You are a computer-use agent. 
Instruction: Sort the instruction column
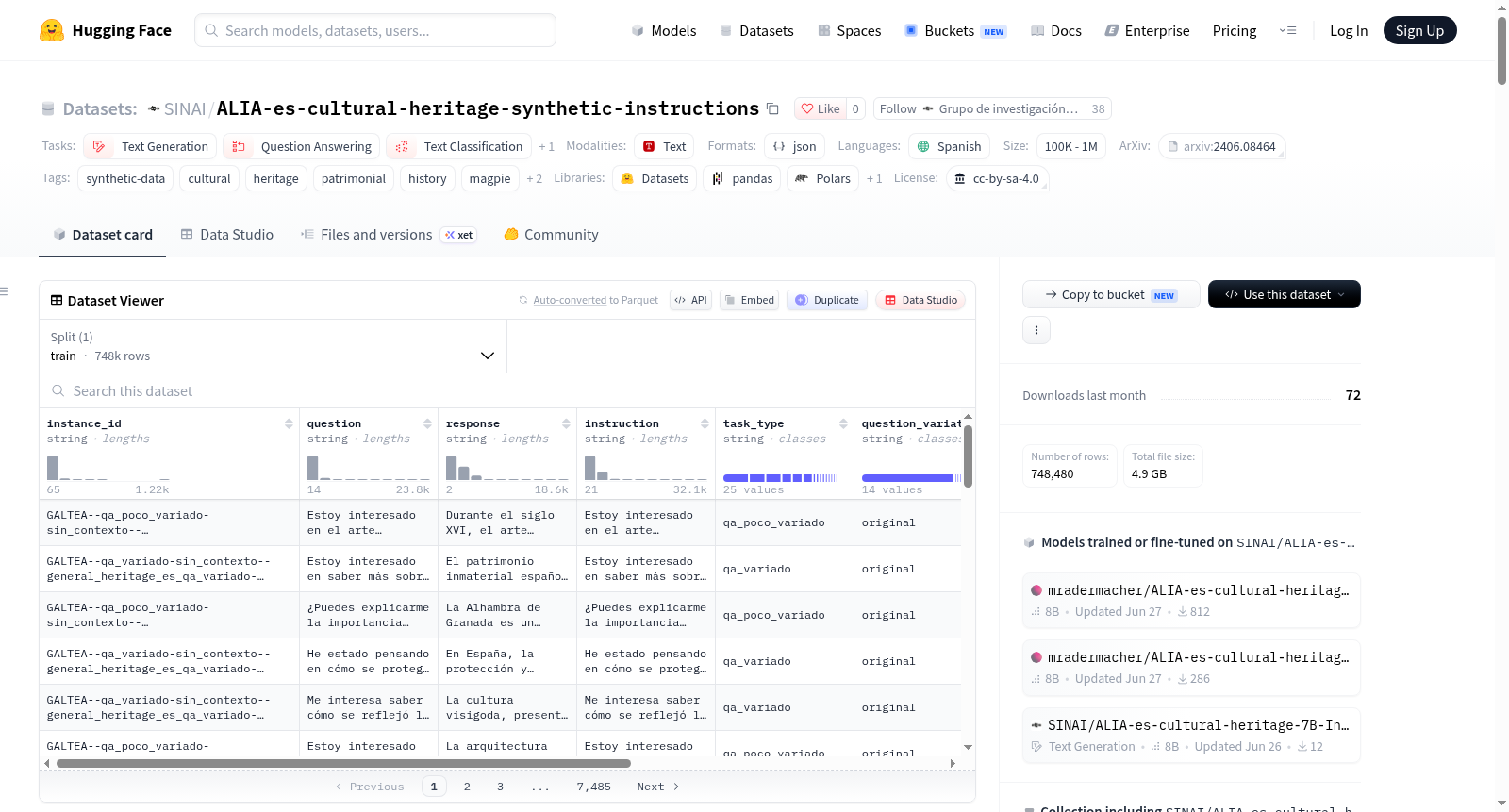[x=705, y=423]
